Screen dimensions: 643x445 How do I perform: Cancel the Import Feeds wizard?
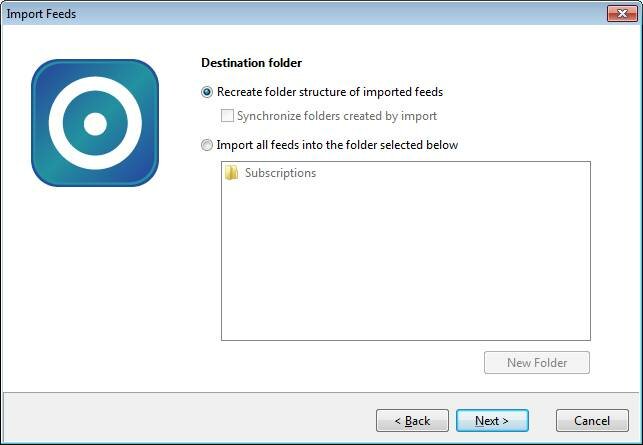click(x=592, y=420)
